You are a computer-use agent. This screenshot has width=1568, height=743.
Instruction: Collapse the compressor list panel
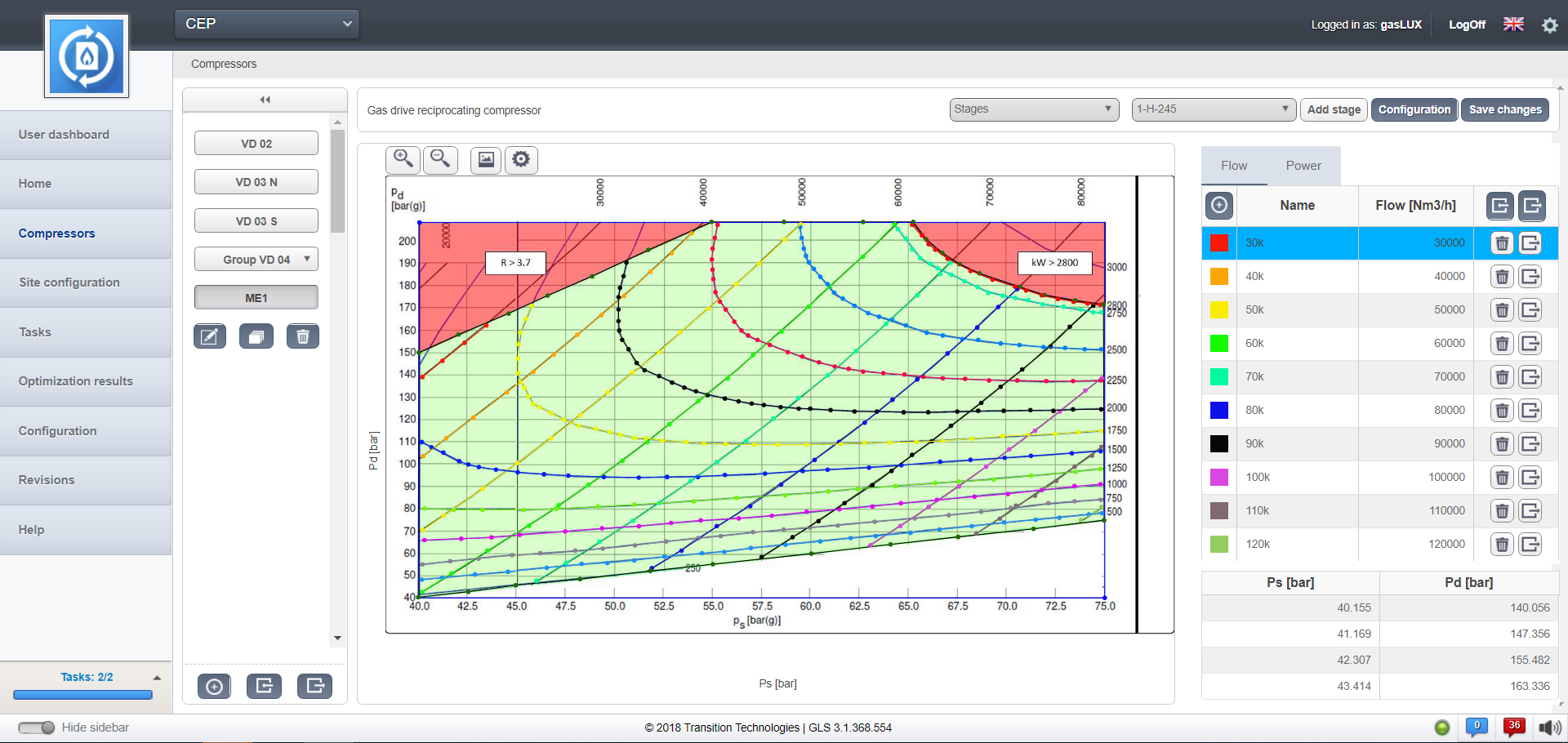pos(265,100)
